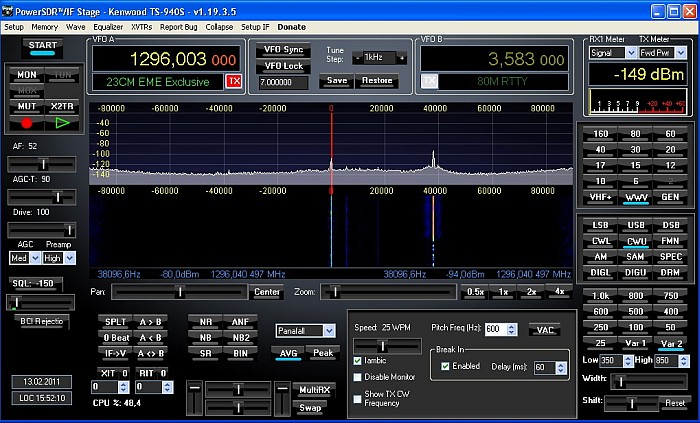Open the RX1 Meter Signal dropdown
This screenshot has width=700, height=423.
tap(631, 53)
